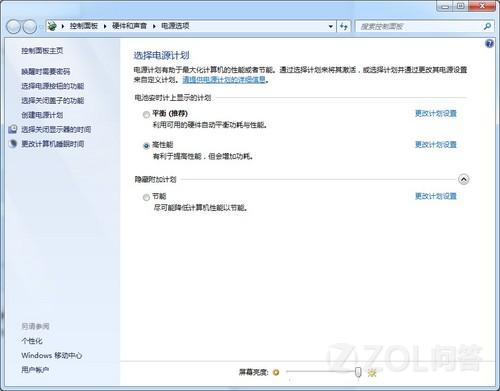Click 更改计划设置 for 平衡 plan
Image resolution: width=500 pixels, height=391 pixels.
(x=435, y=113)
